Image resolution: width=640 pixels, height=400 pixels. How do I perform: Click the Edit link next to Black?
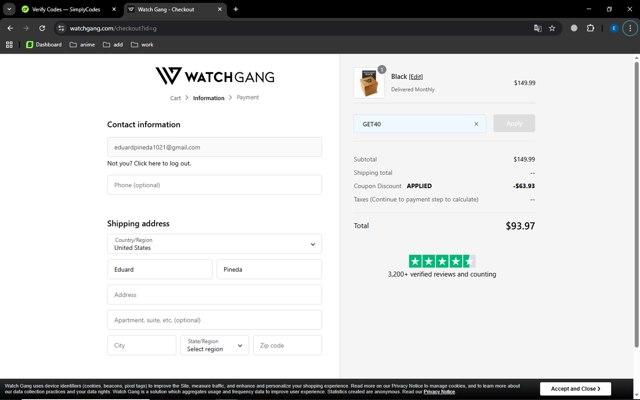pyautogui.click(x=416, y=77)
